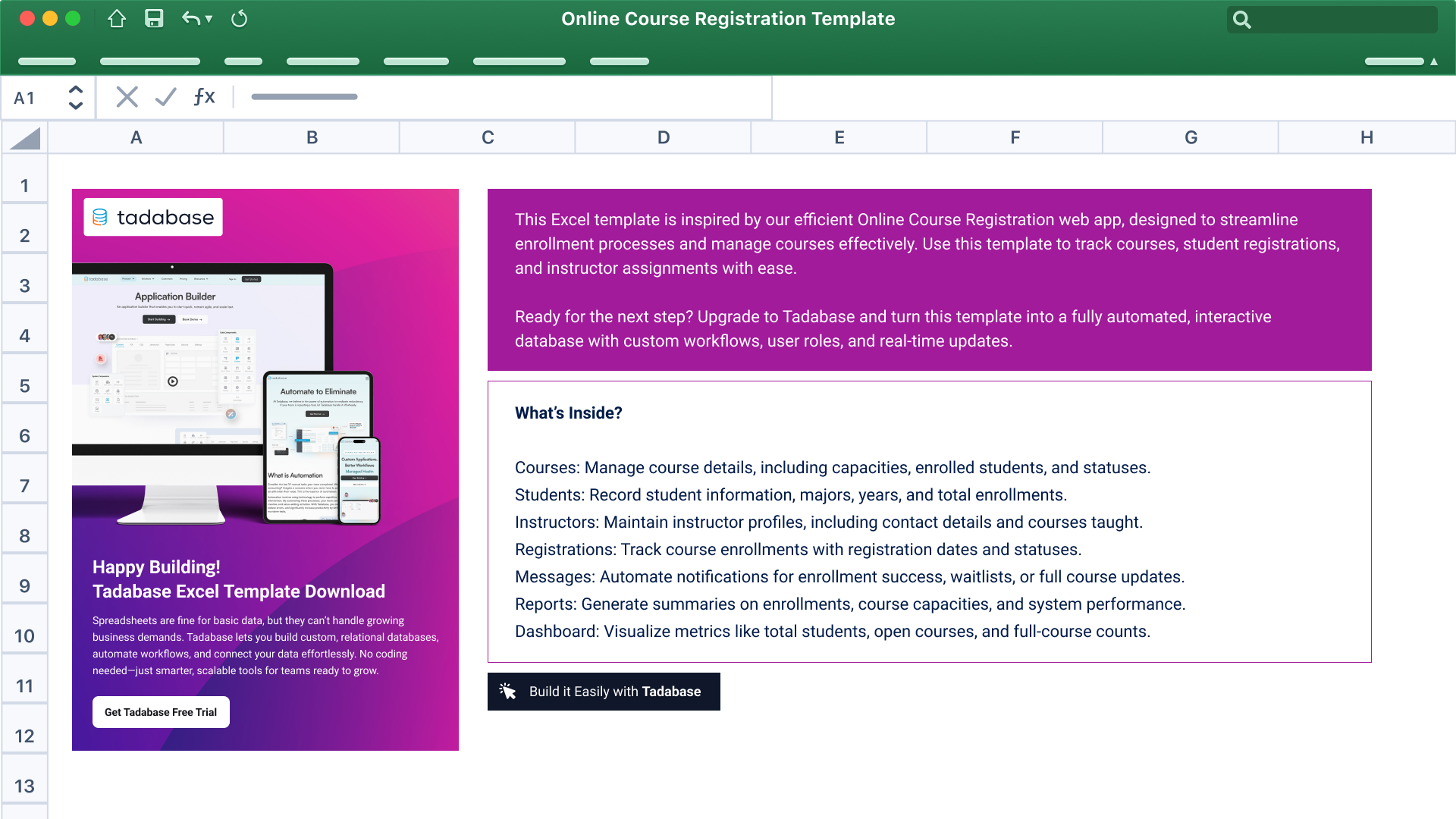Viewport: 1456px width, 819px height.
Task: Click the Redo circular arrow icon
Action: pyautogui.click(x=239, y=19)
